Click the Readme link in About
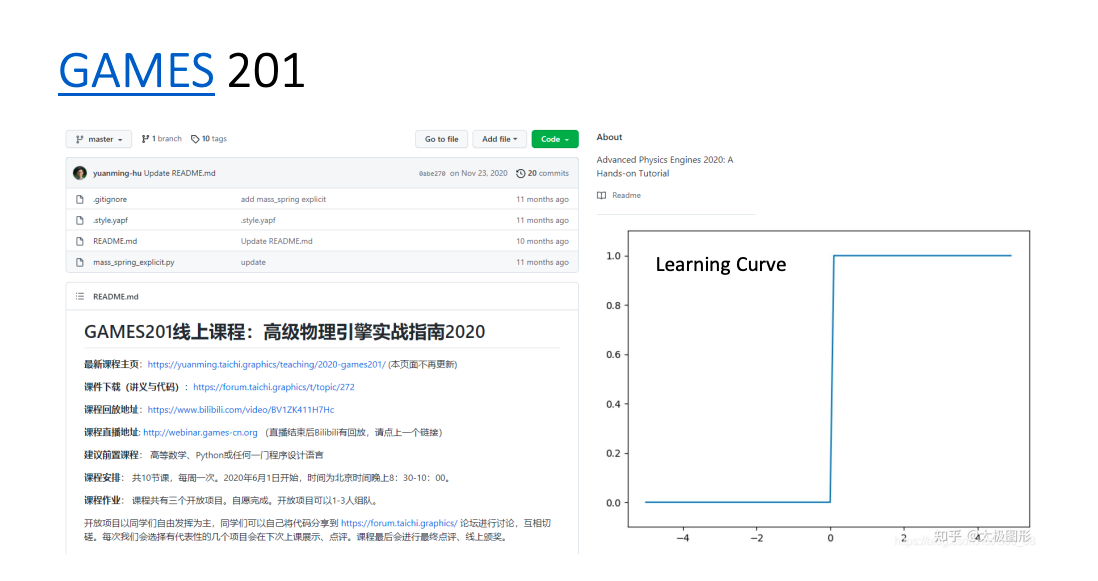The width and height of the screenshot is (1098, 581). [x=626, y=195]
